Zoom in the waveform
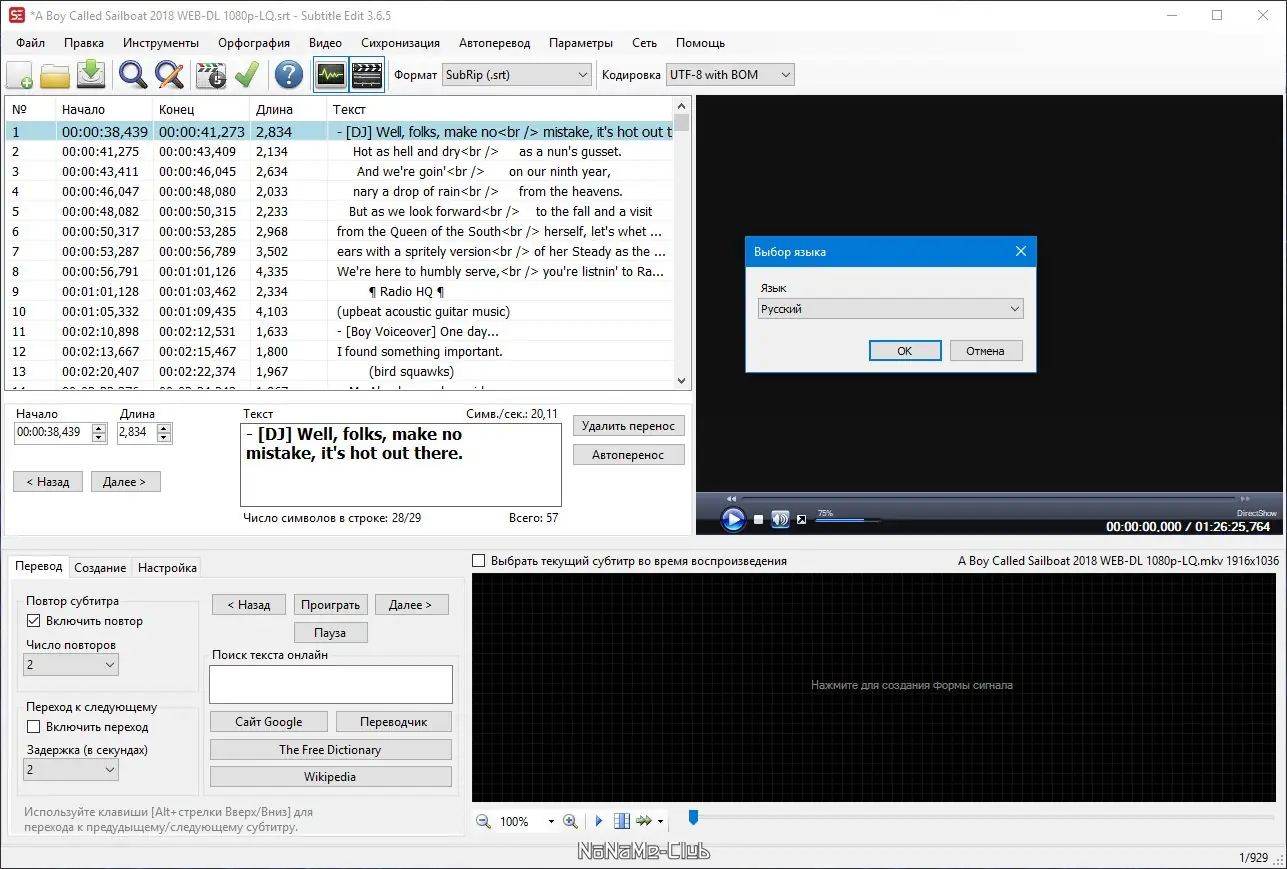This screenshot has height=869, width=1287. click(570, 821)
